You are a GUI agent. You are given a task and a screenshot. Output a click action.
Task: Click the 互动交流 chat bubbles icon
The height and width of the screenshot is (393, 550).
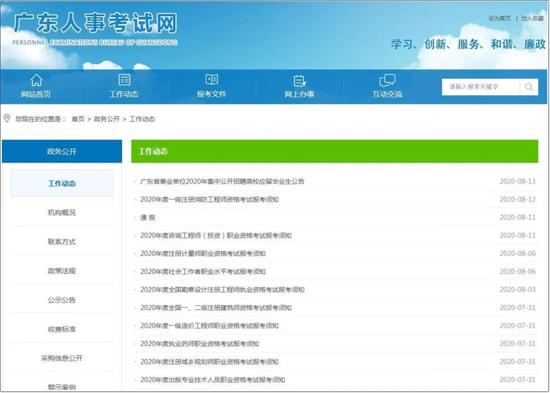coord(387,80)
